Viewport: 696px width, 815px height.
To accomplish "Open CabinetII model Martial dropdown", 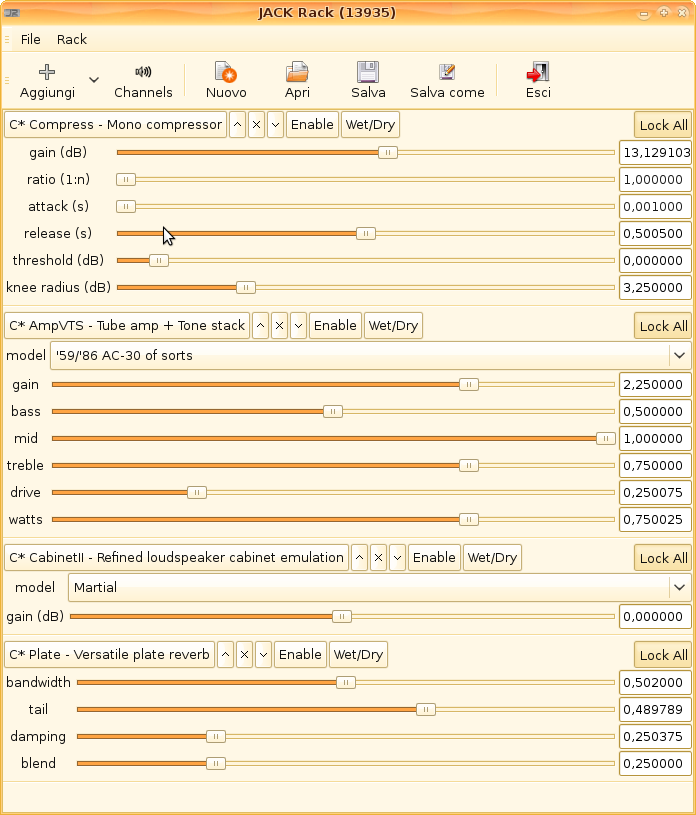I will point(380,587).
